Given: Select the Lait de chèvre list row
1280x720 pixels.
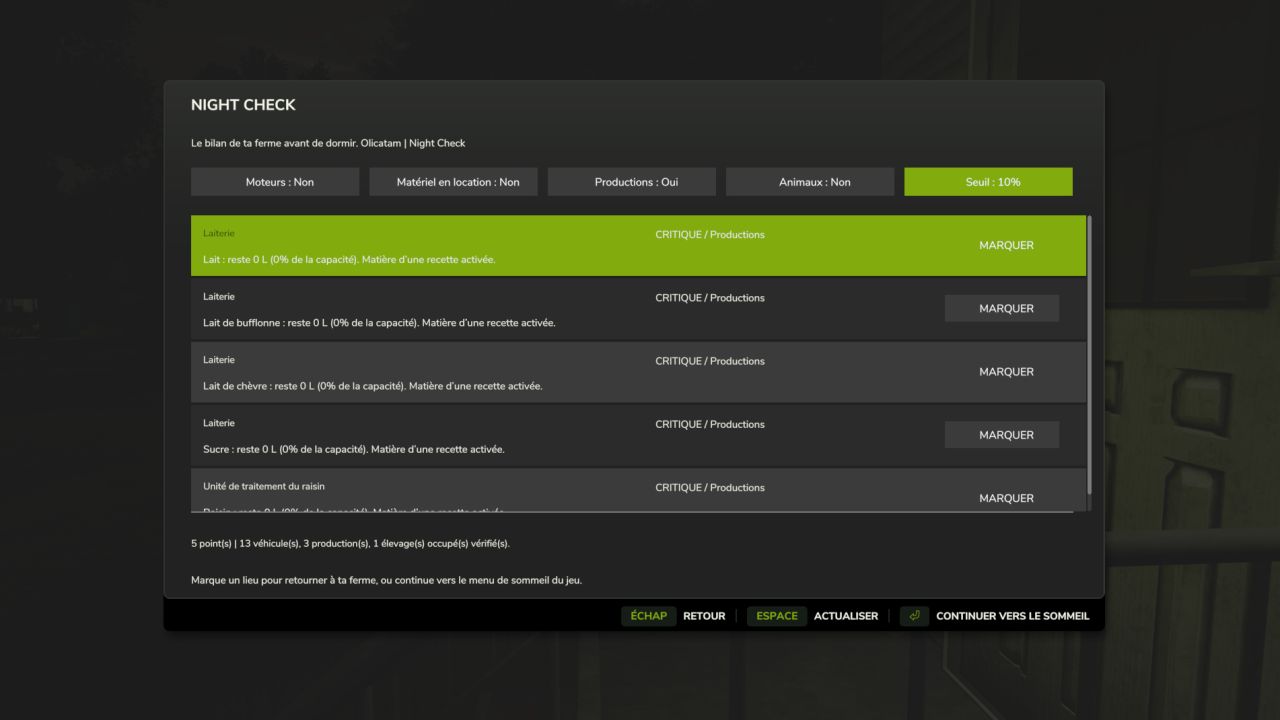Looking at the screenshot, I should click(x=638, y=372).
